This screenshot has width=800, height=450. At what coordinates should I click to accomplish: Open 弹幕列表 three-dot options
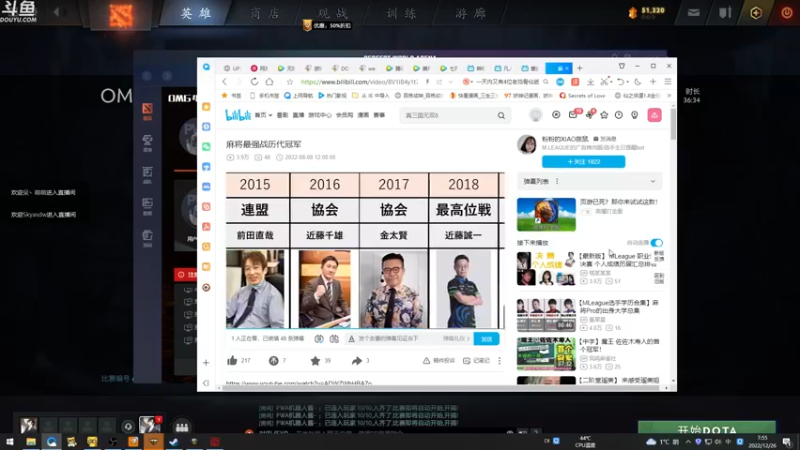click(557, 181)
